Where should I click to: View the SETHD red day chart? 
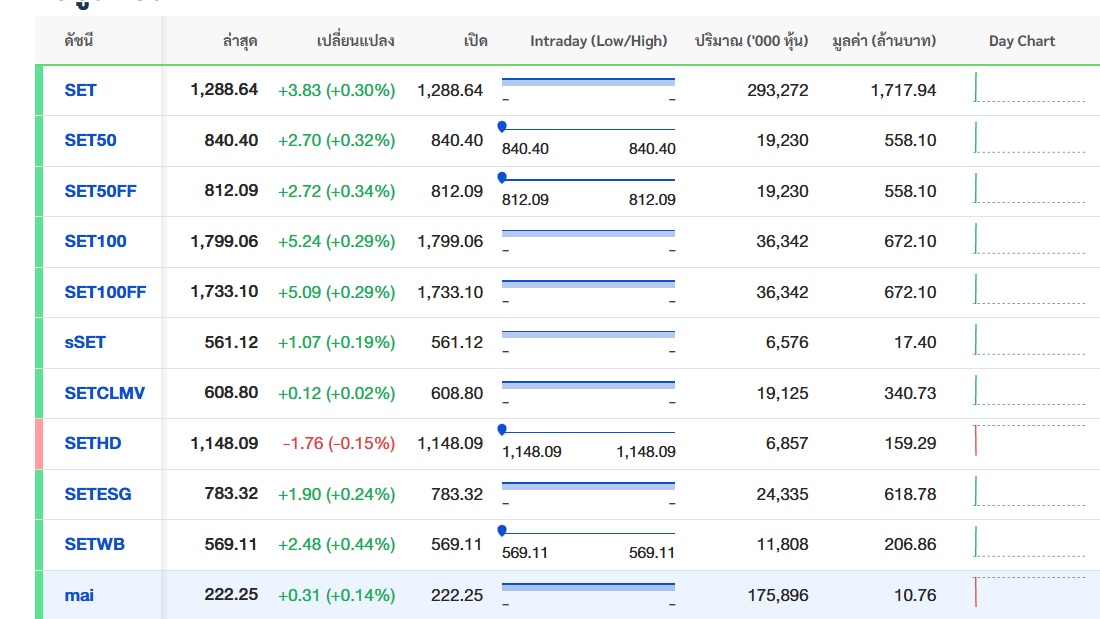[x=1029, y=442]
